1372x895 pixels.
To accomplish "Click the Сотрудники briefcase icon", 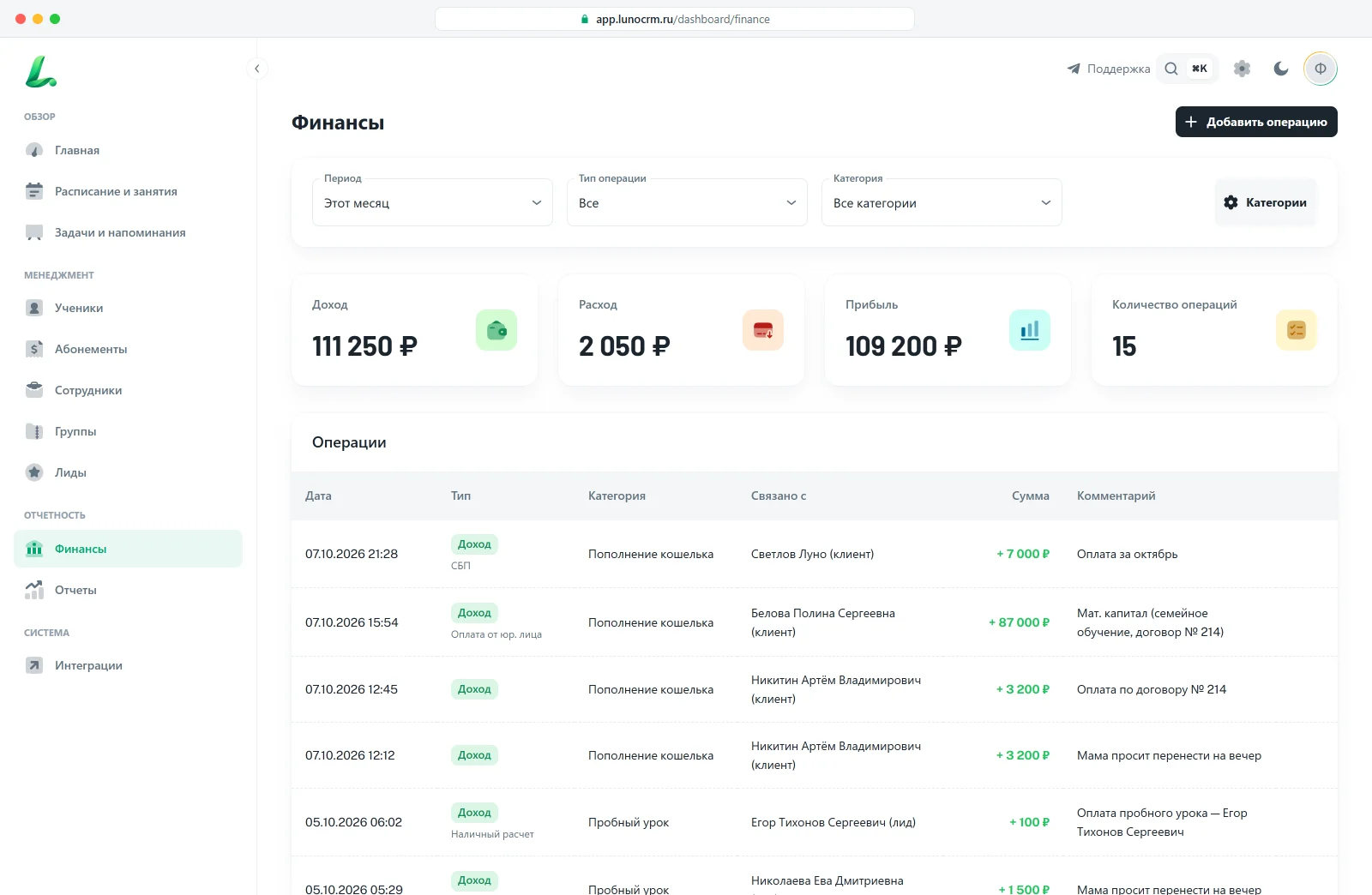I will 34,390.
